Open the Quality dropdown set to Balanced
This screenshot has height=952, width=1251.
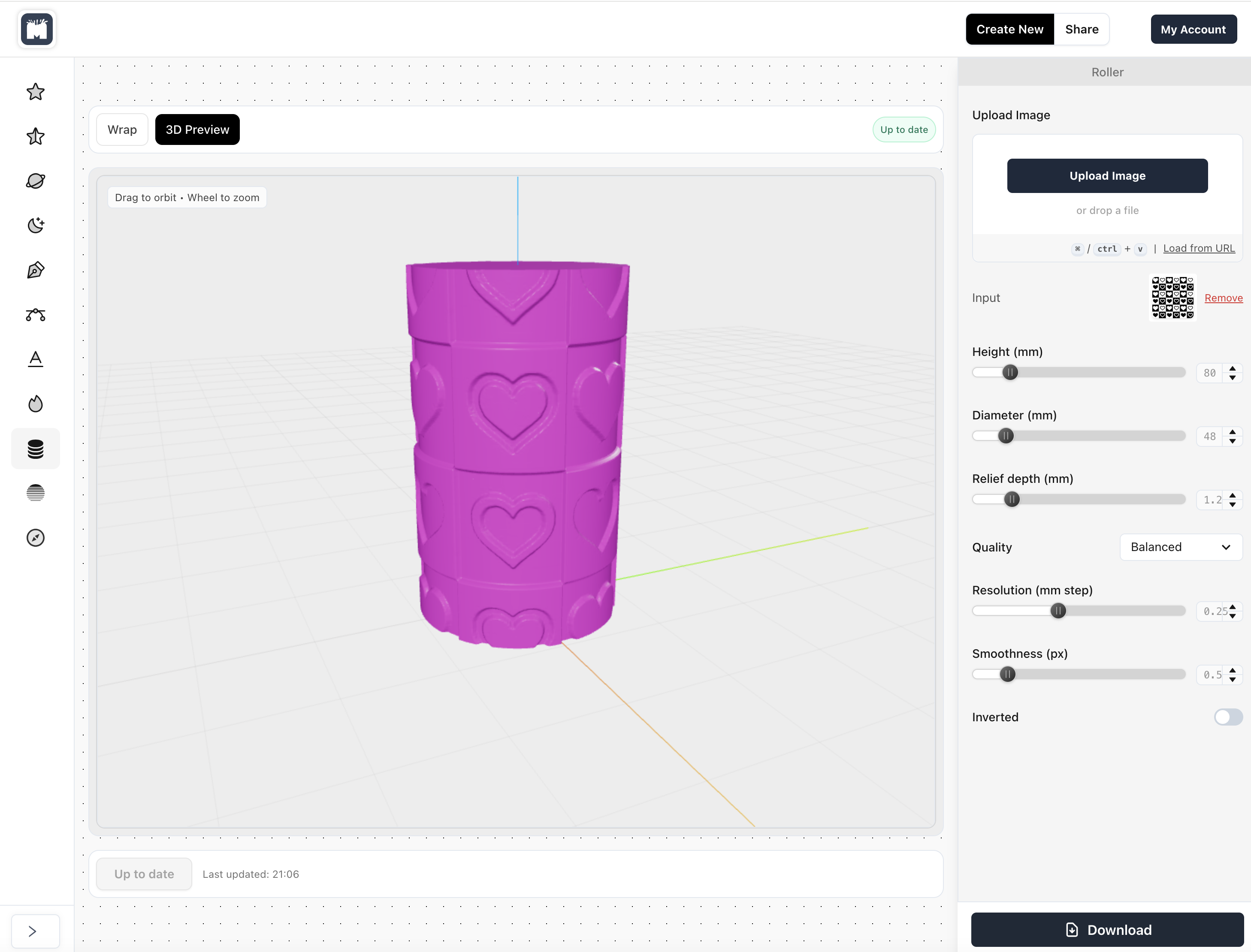(x=1181, y=547)
